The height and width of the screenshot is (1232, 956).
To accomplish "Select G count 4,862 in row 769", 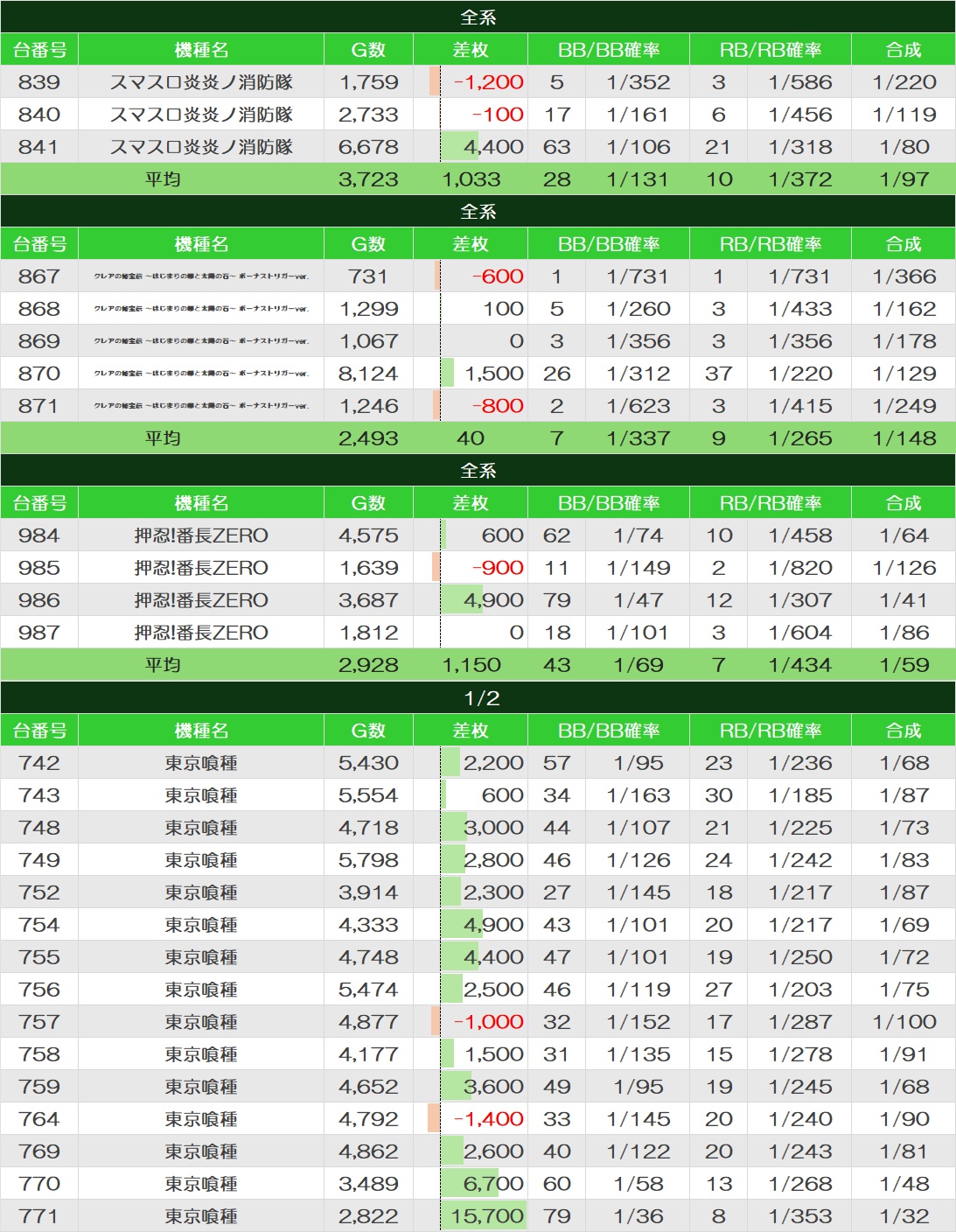I will coord(368,1151).
